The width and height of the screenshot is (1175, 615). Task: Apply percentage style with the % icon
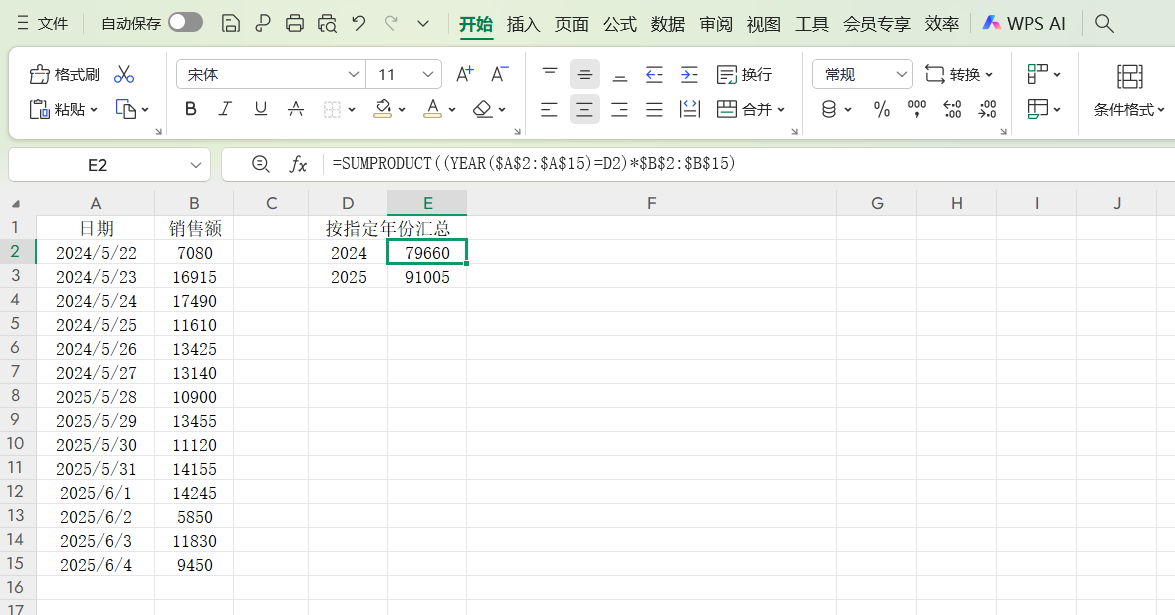(x=882, y=109)
